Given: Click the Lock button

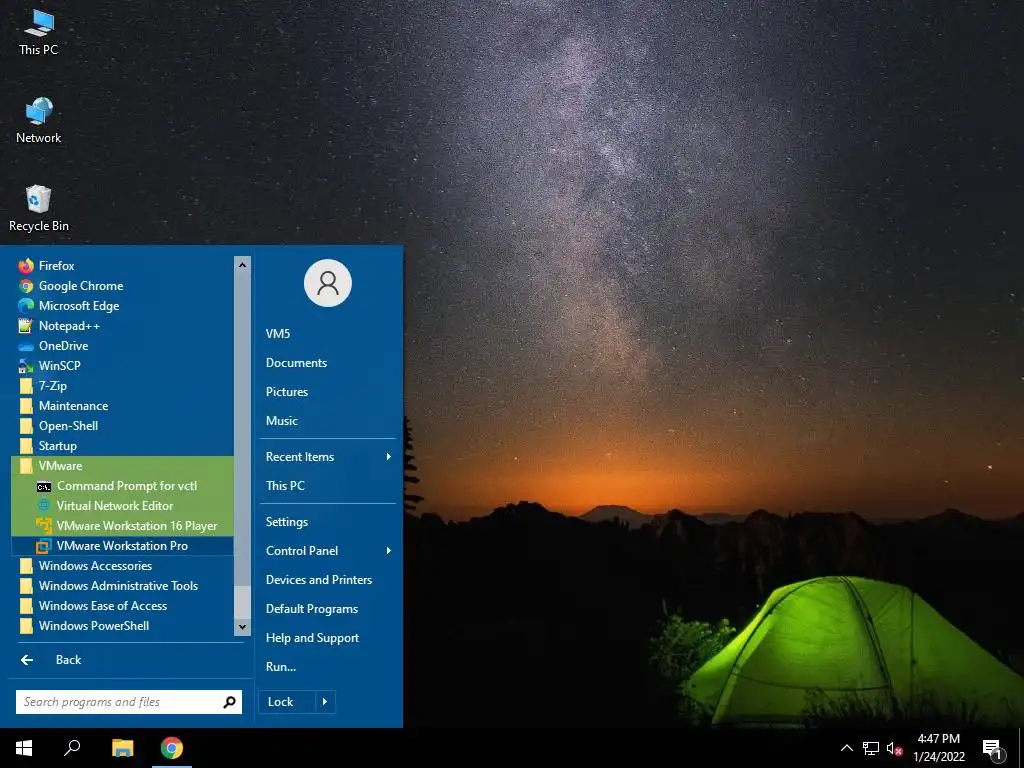Looking at the screenshot, I should click(287, 702).
